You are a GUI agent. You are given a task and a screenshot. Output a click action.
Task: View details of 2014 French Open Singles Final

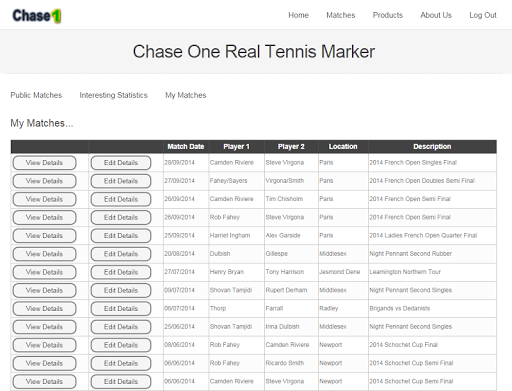tap(44, 163)
